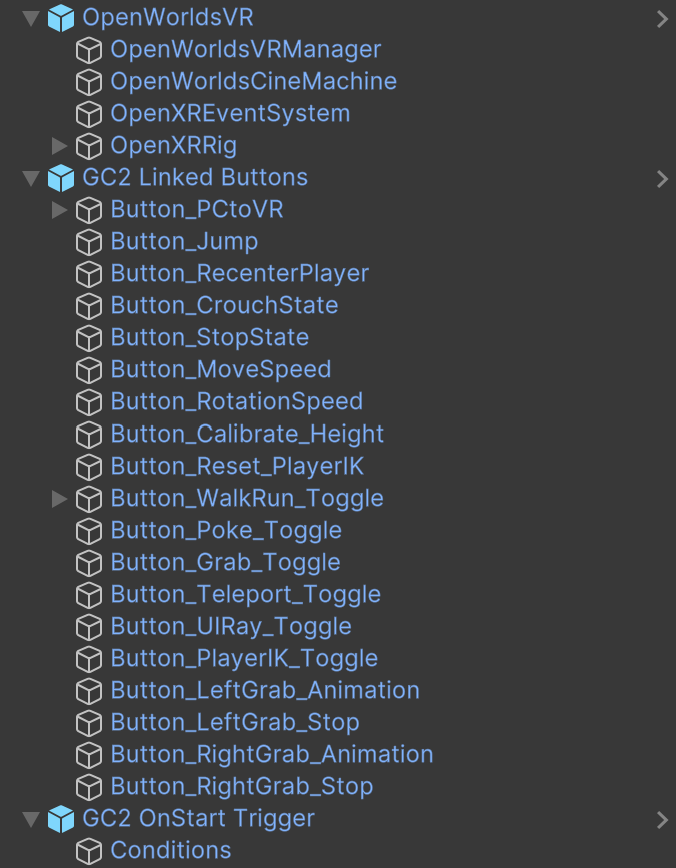
Task: Click the cube icon next to Button_Jump
Action: tap(89, 242)
